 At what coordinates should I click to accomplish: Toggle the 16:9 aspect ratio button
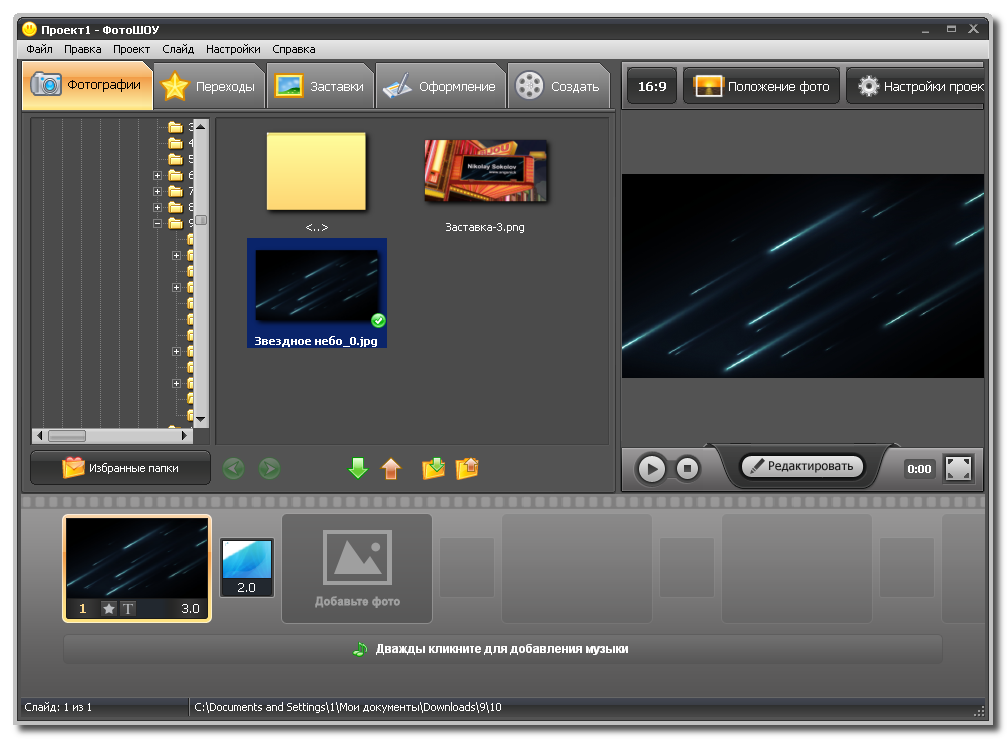pyautogui.click(x=652, y=87)
